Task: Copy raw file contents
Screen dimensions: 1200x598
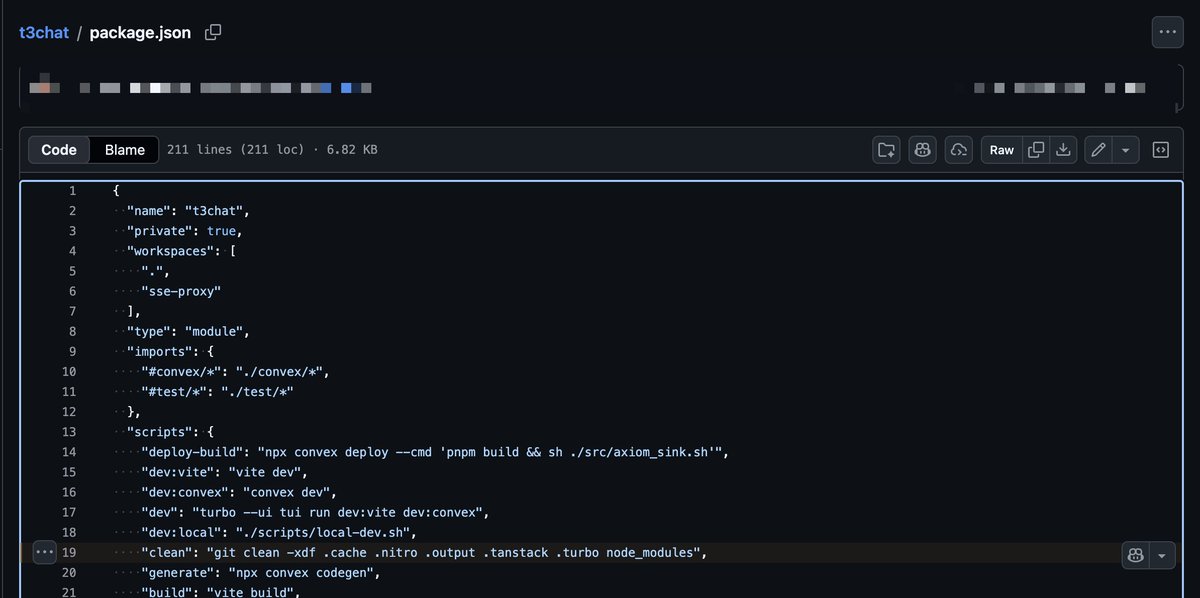Action: pos(1037,150)
